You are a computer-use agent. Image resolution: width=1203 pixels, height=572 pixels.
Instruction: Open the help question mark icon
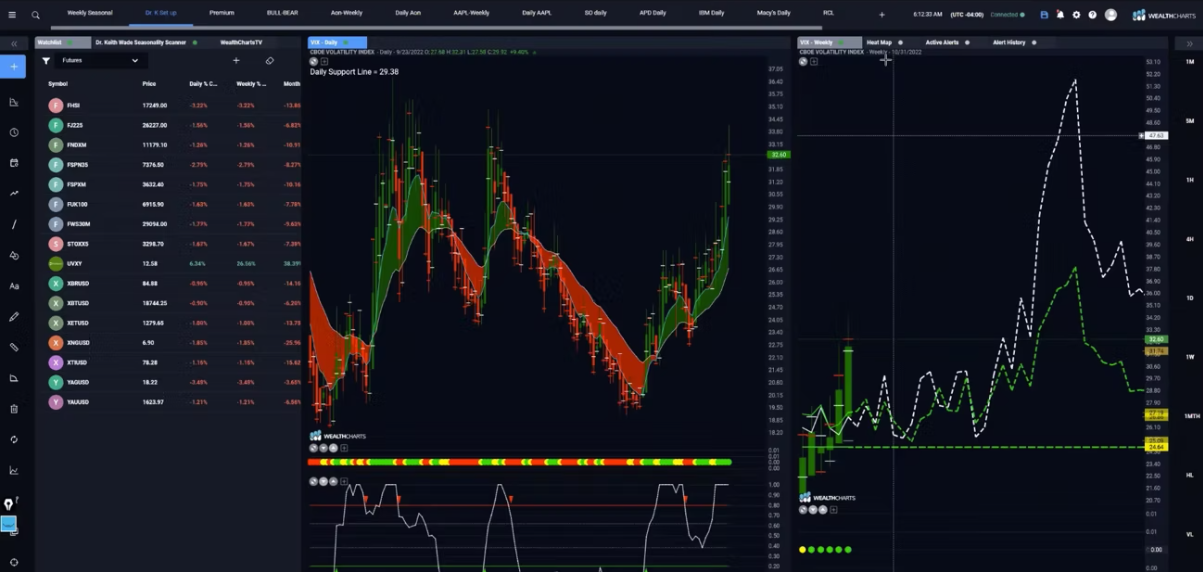coord(1092,15)
